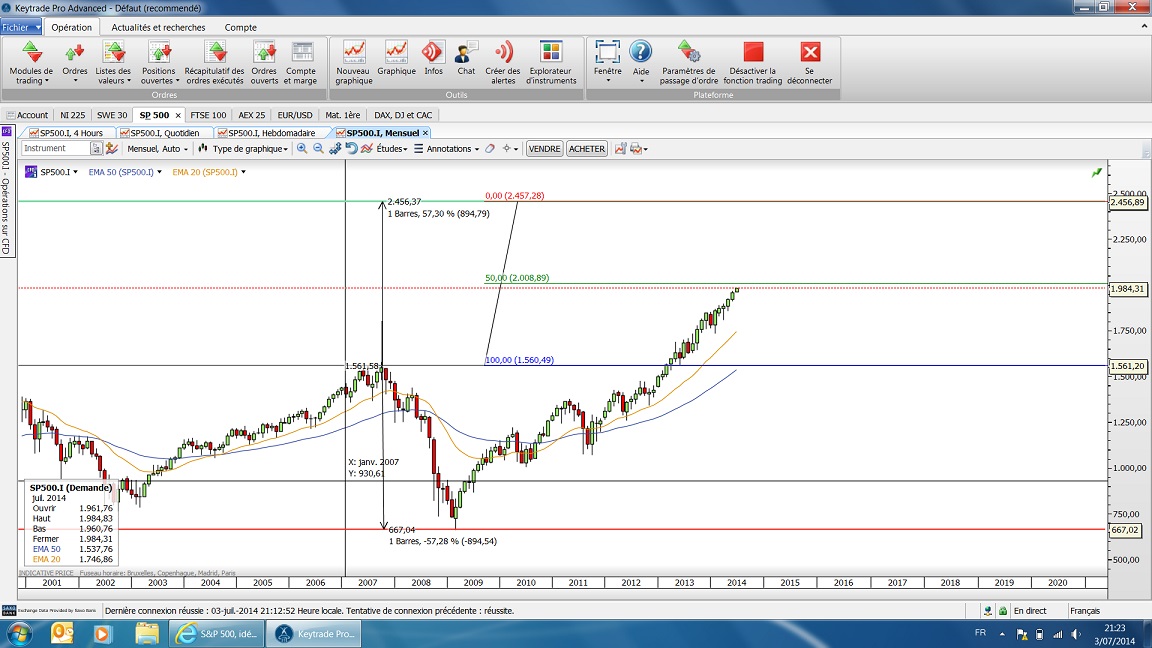
Task: Open Fenêtre menu
Action: [x=608, y=62]
